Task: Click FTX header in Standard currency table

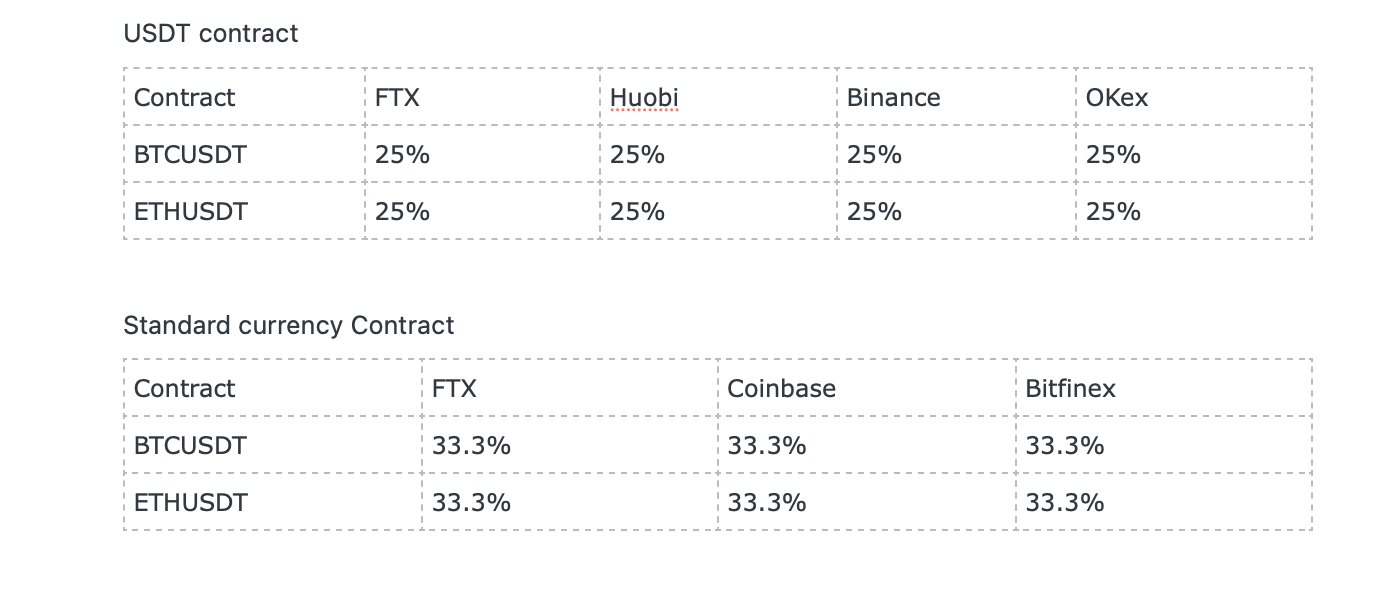Action: [x=570, y=388]
